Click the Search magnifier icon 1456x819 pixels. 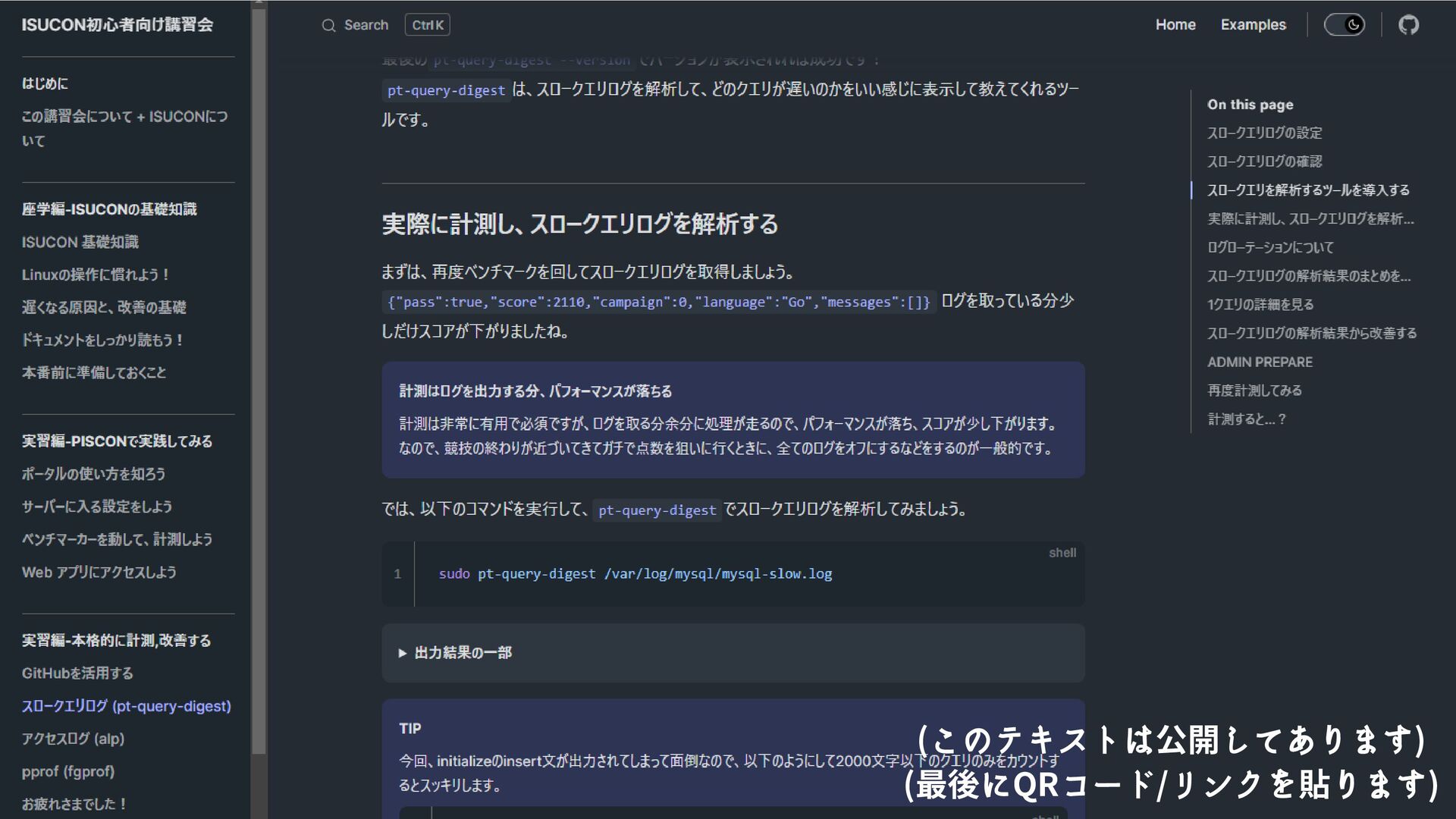click(328, 25)
